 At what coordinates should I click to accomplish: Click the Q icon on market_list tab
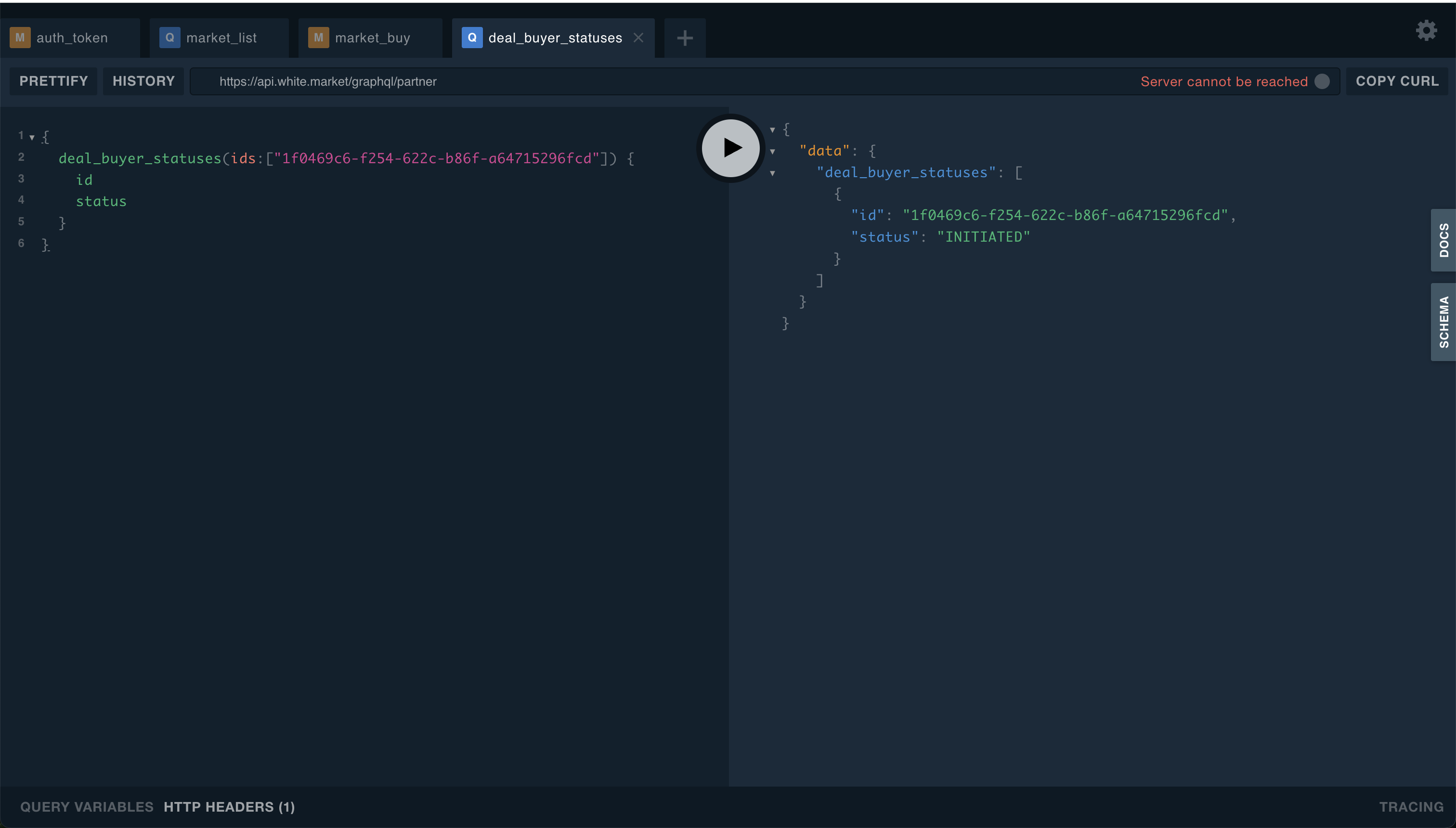tap(169, 38)
